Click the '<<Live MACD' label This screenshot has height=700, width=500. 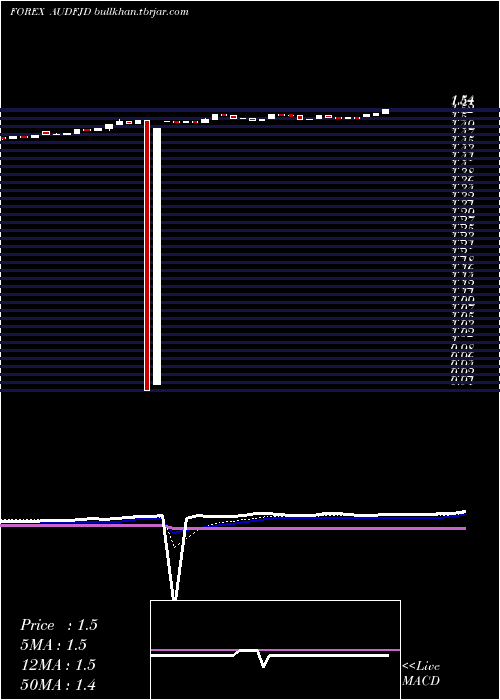coord(421,674)
